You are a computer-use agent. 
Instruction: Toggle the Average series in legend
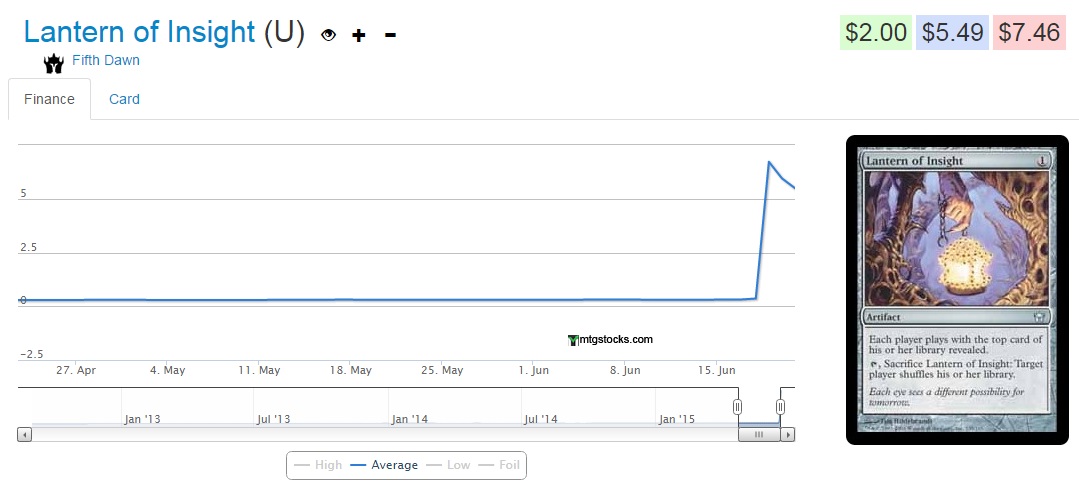(x=385, y=465)
